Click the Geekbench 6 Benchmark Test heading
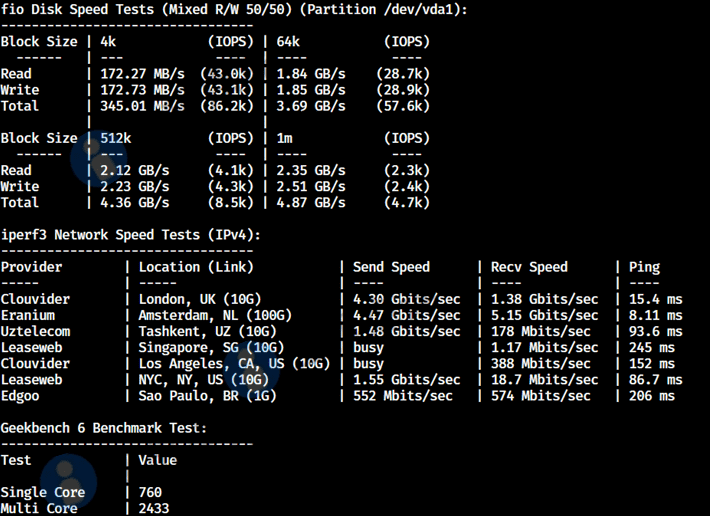Image resolution: width=710 pixels, height=516 pixels. 104,428
